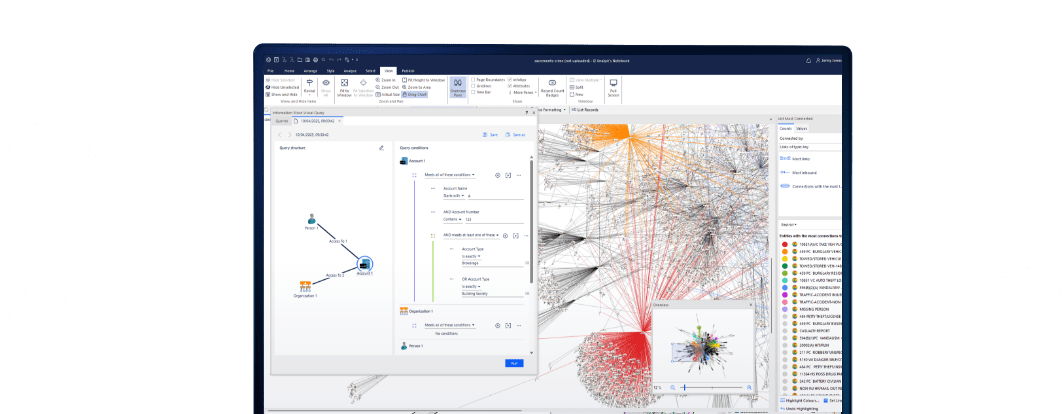Click the edit pencil in Query structure
Viewport: 1063px width, 414px height.
coord(381,148)
